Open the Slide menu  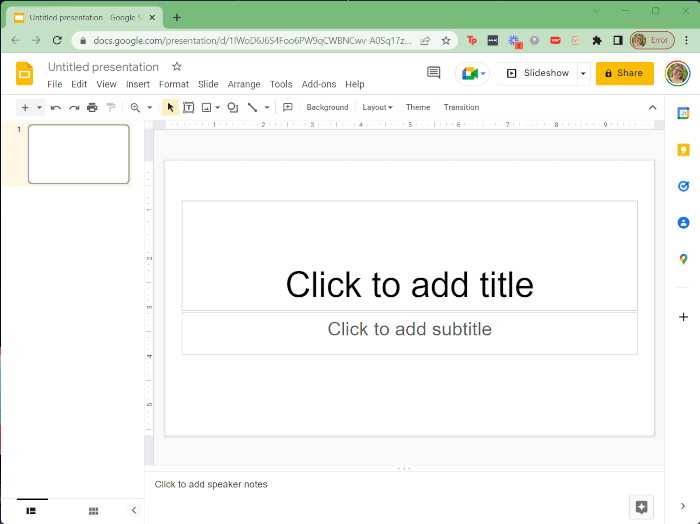coord(208,84)
